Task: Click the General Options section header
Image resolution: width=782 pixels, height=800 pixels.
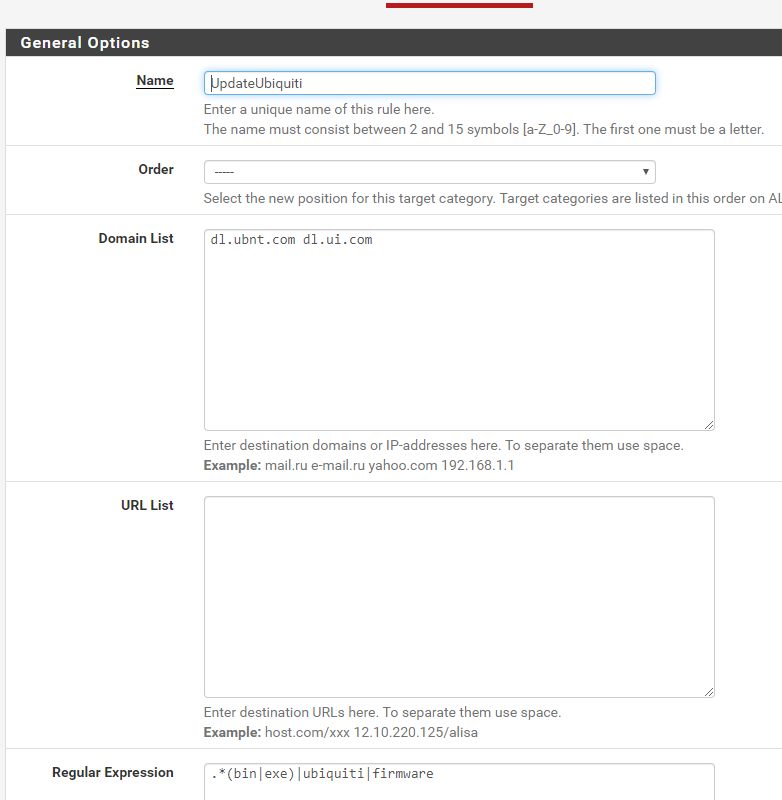Action: (x=394, y=42)
